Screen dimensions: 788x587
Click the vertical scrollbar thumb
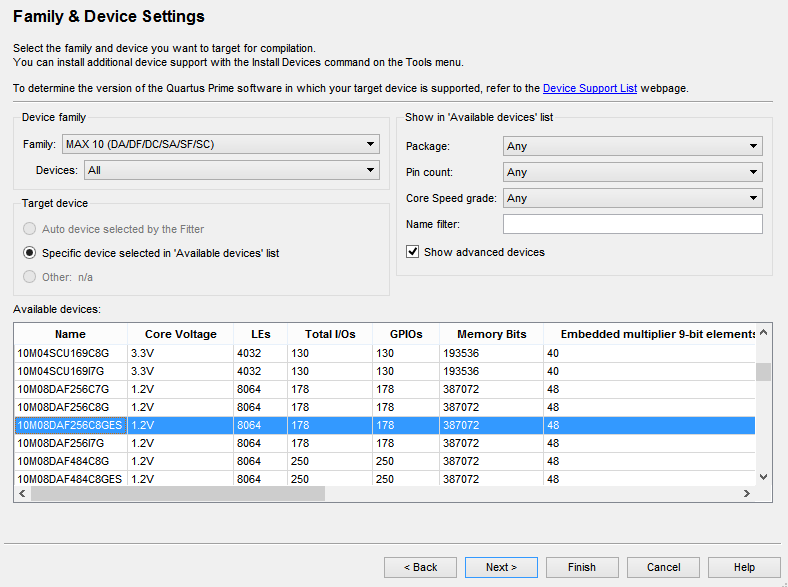pyautogui.click(x=763, y=372)
